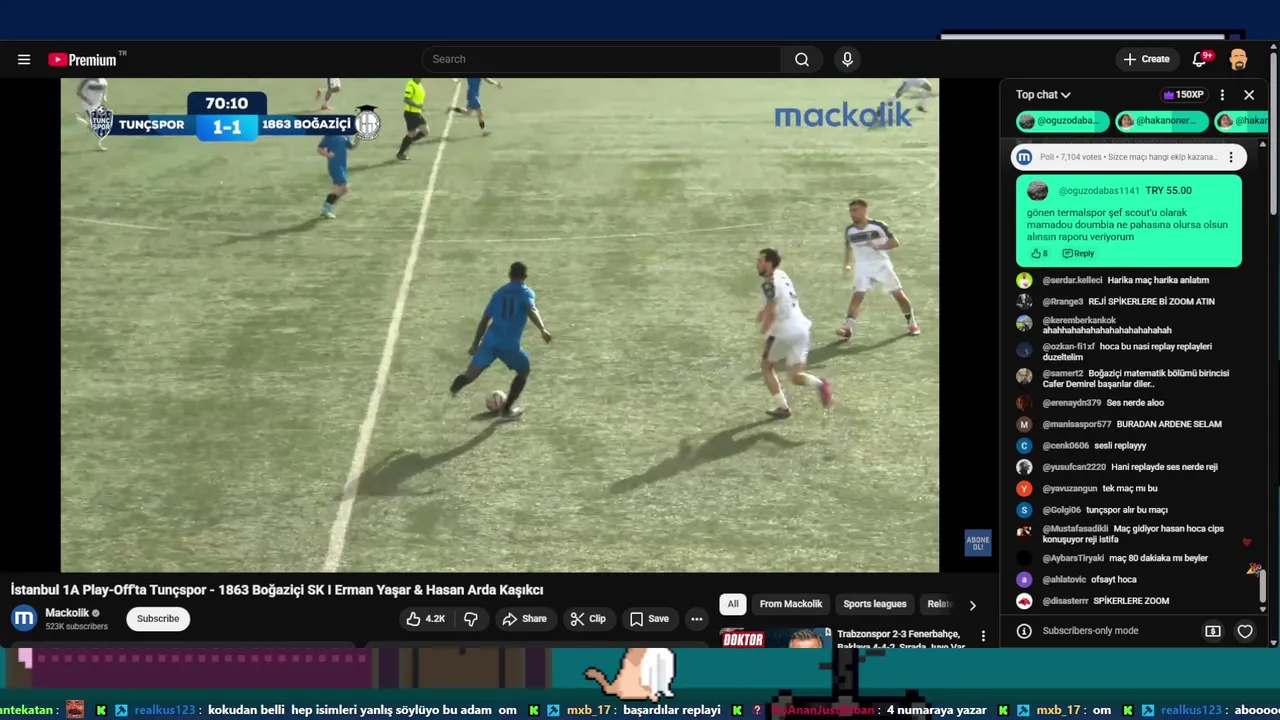Clip the video

pos(588,619)
